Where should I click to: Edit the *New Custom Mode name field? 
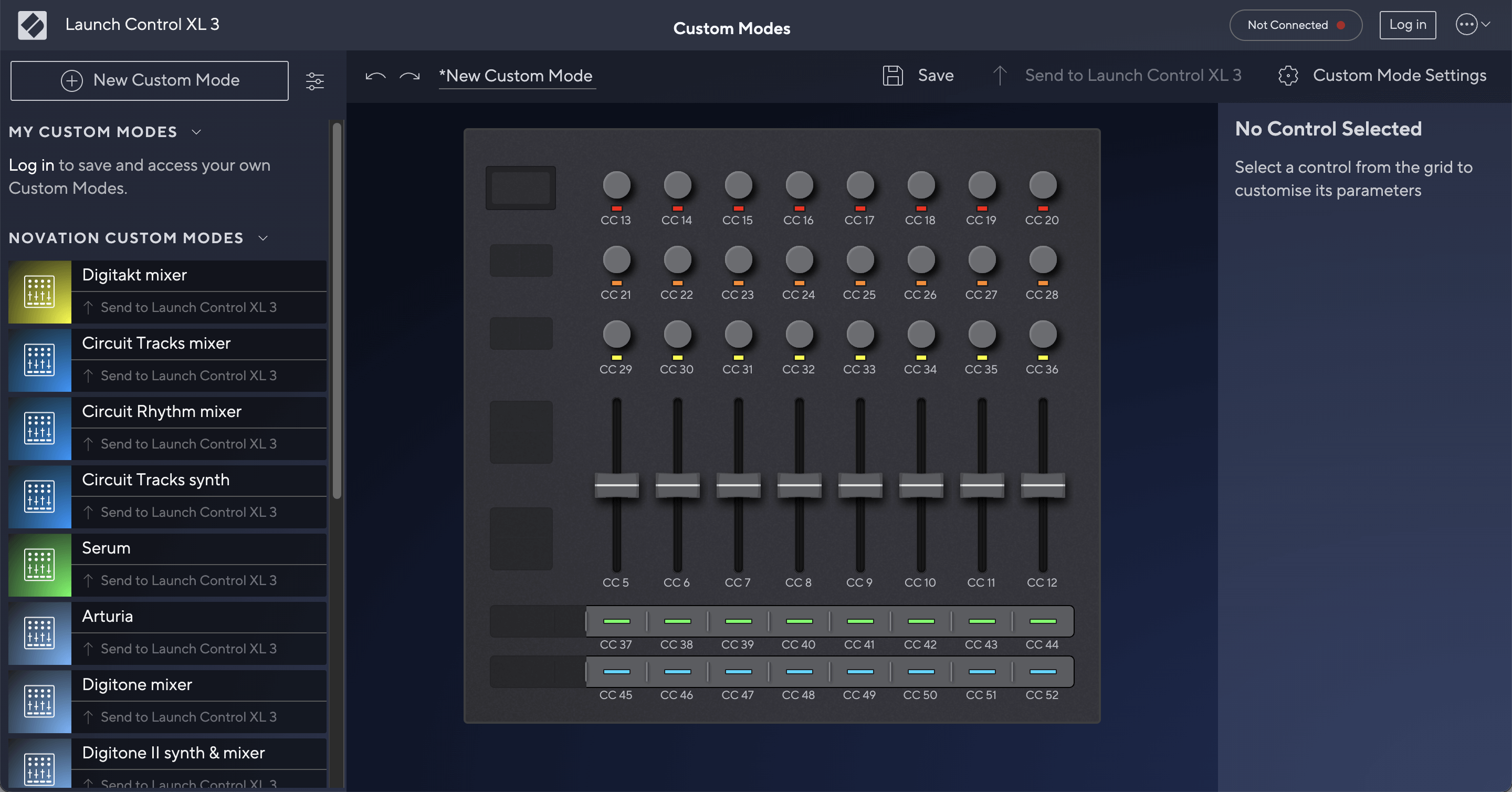(x=517, y=76)
